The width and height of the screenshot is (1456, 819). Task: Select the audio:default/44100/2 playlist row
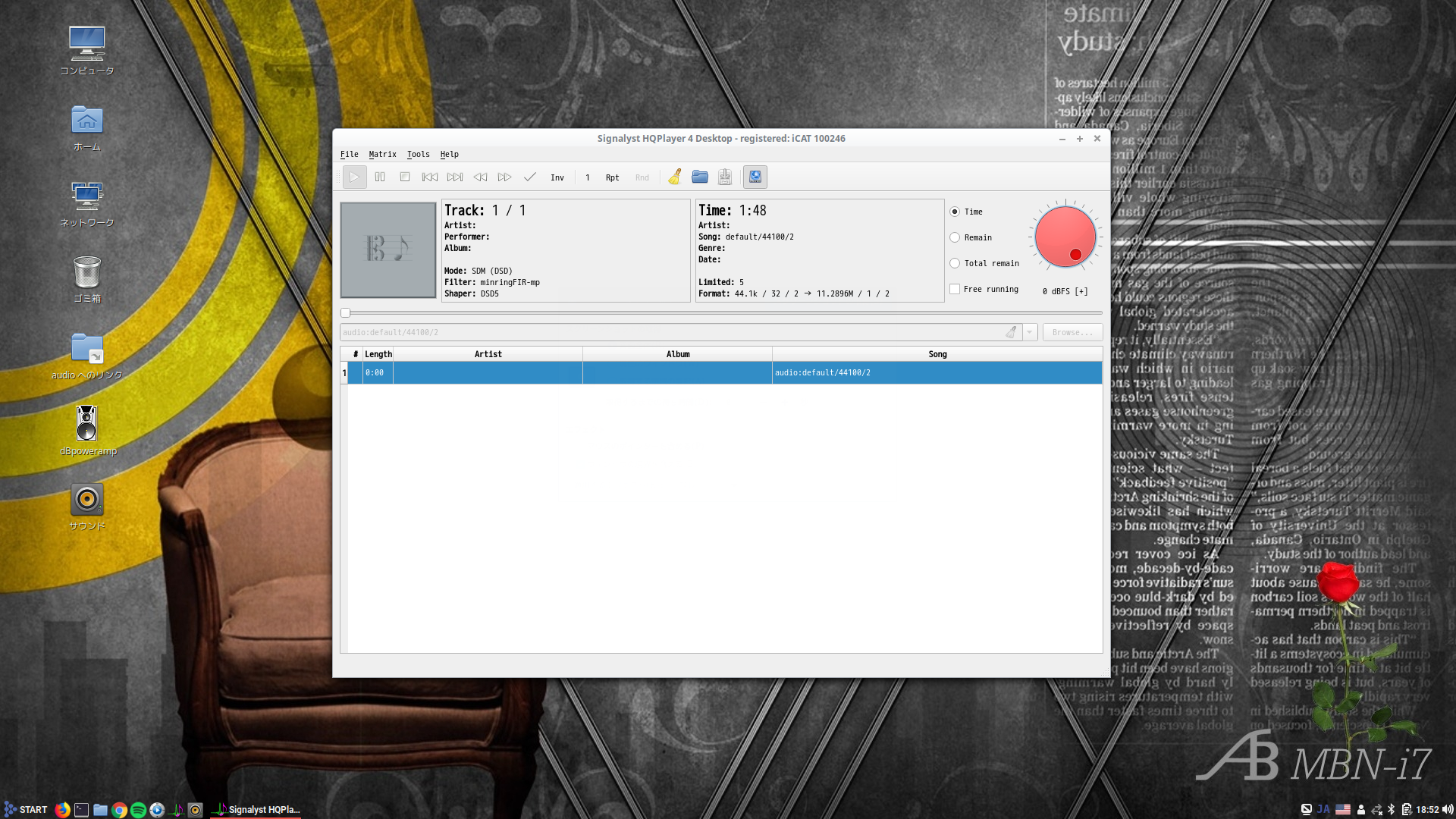coord(721,372)
